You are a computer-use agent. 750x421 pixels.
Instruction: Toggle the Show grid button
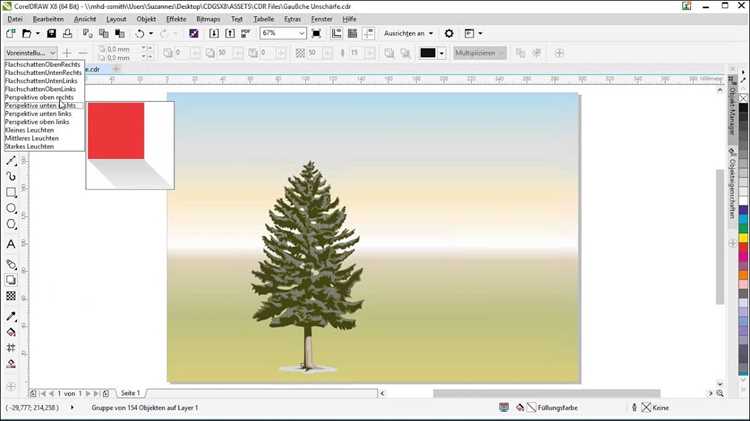tap(353, 33)
